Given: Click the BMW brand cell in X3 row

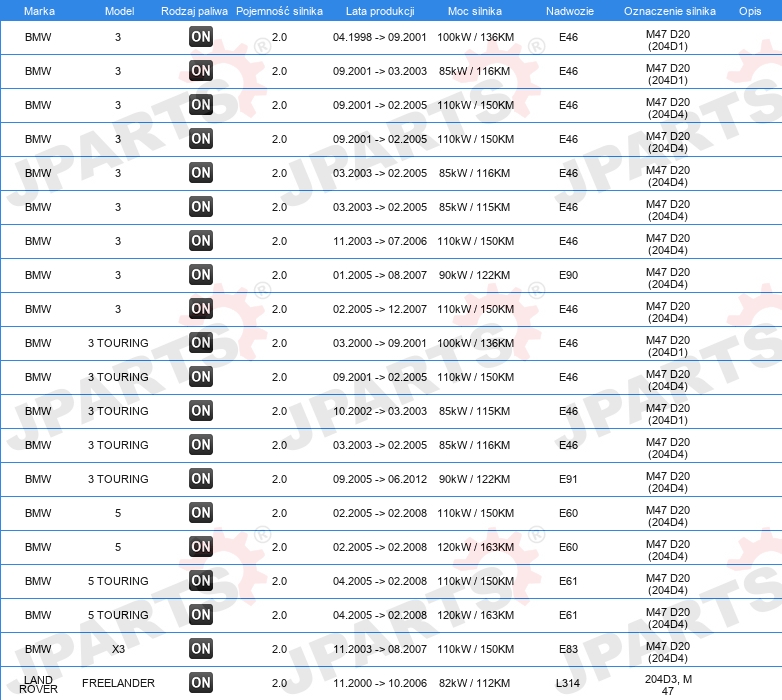Looking at the screenshot, I should coord(38,649).
